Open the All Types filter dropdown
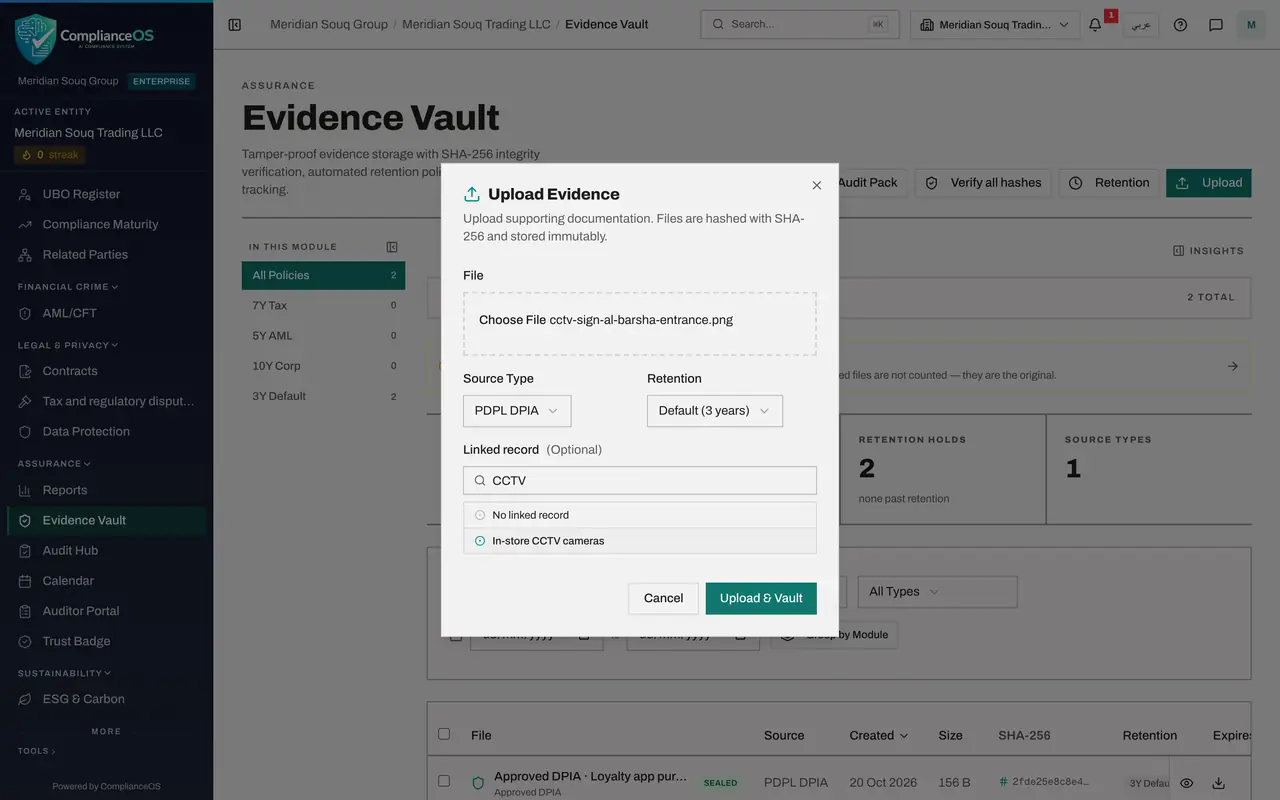Viewport: 1280px width, 800px height. pyautogui.click(x=938, y=591)
